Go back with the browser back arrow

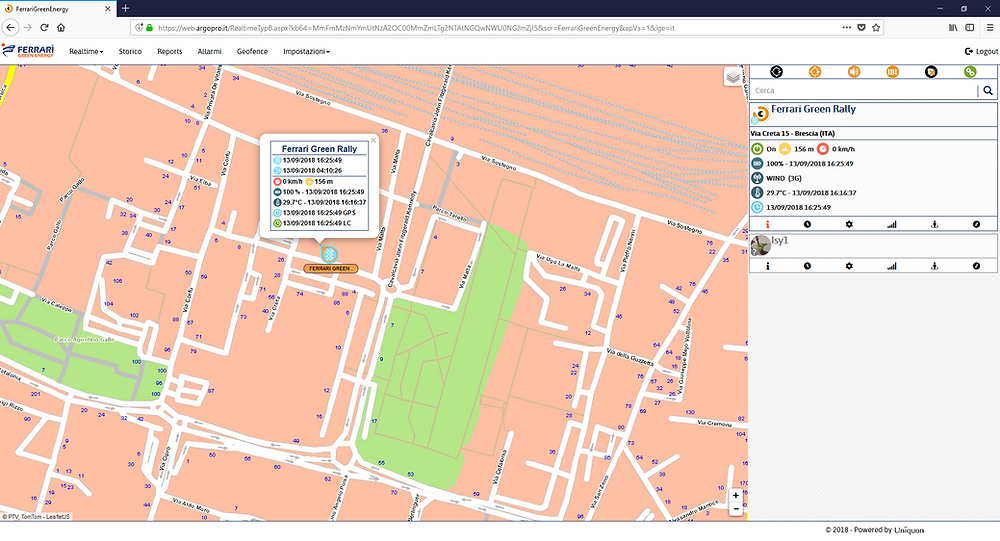coord(10,27)
